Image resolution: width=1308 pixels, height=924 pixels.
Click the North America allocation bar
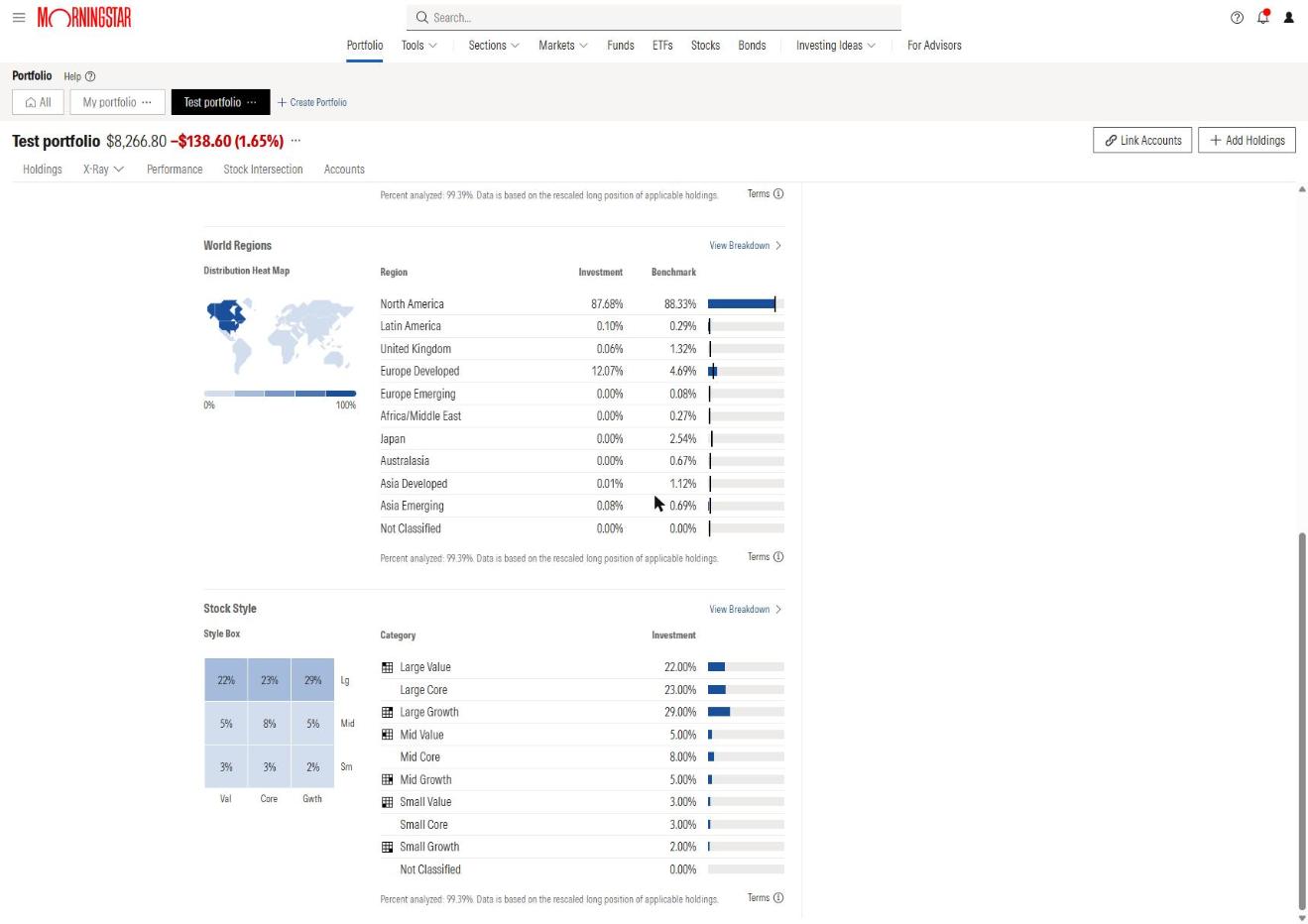[746, 304]
